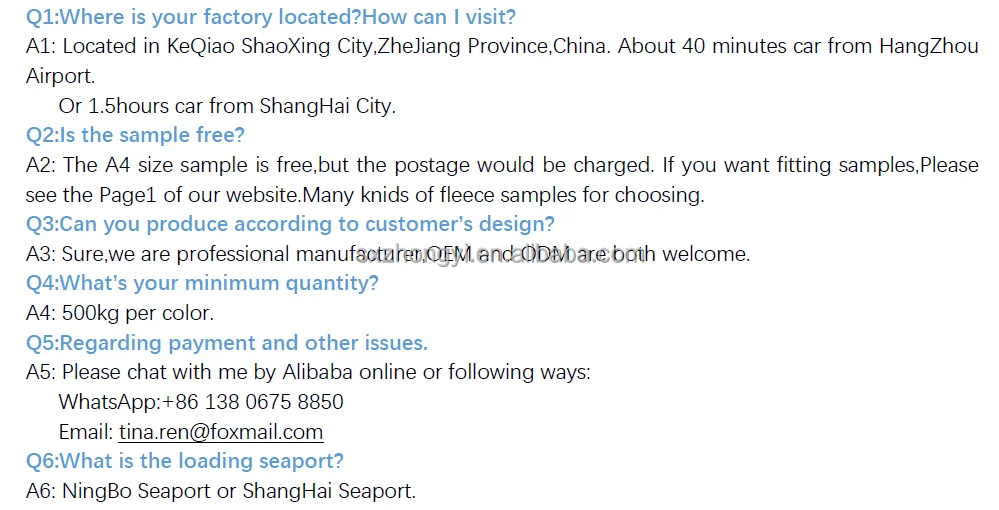Select the Q2 'Is the sample free?' heading

point(135,135)
